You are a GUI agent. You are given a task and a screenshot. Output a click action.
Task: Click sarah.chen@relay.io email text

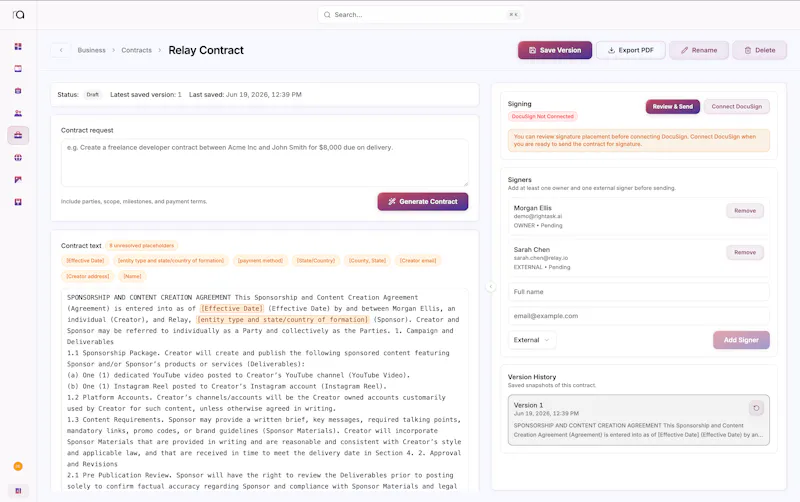click(541, 258)
